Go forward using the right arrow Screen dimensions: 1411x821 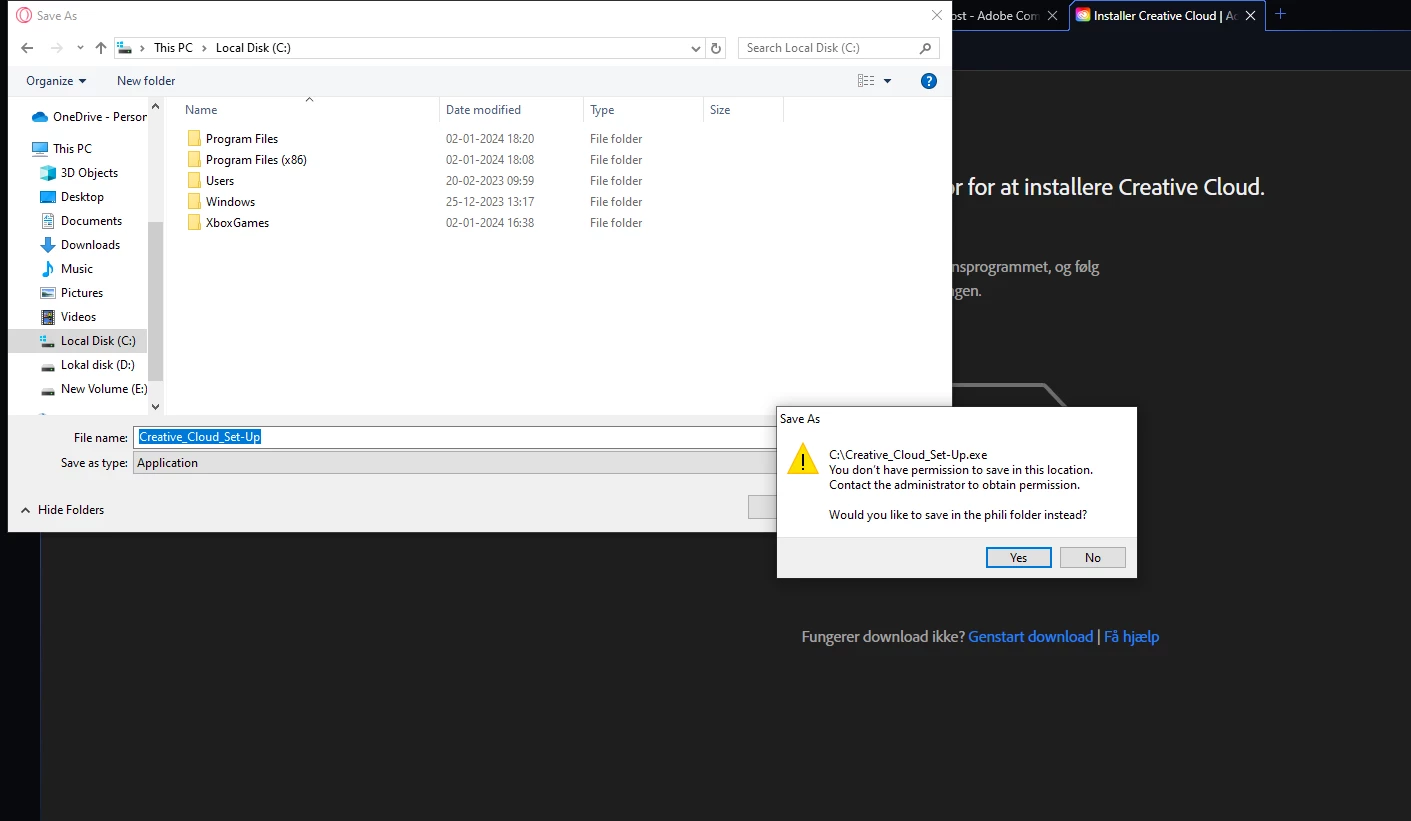57,48
